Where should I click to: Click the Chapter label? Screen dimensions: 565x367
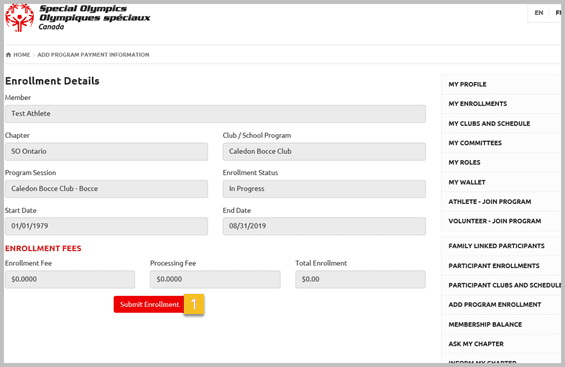(17, 135)
